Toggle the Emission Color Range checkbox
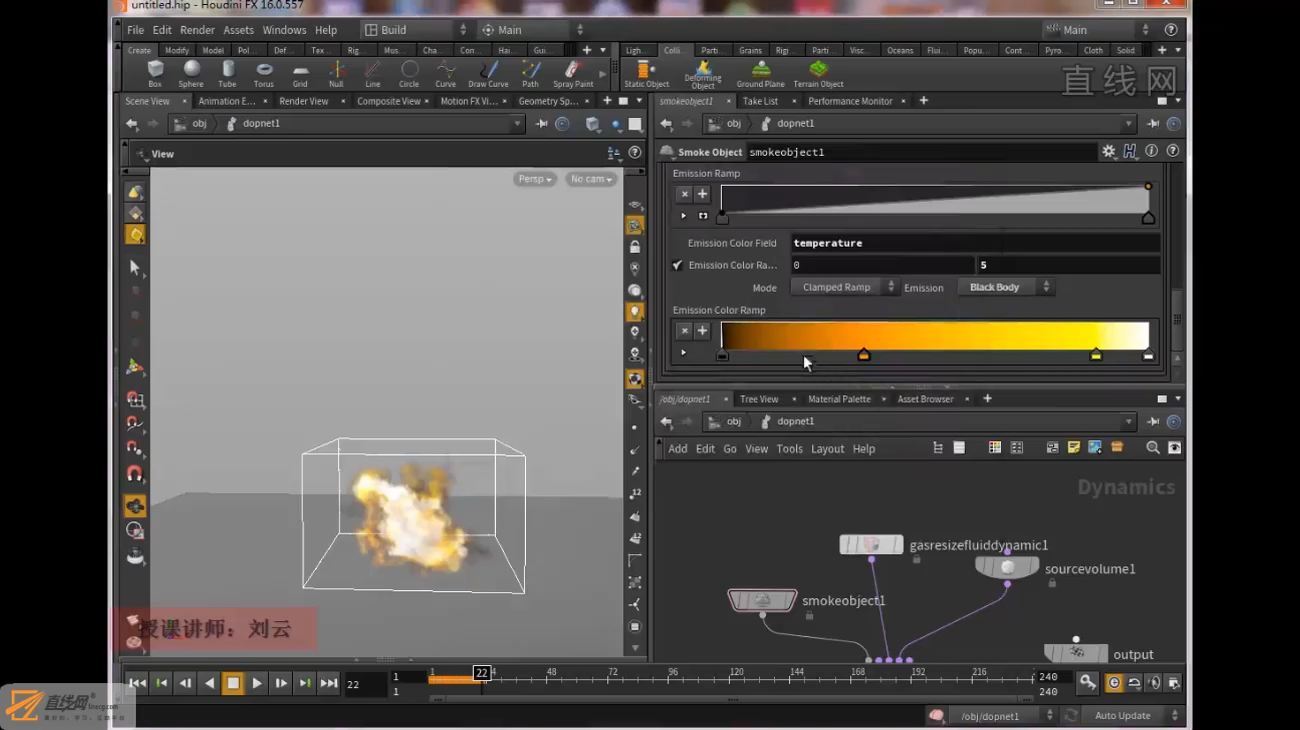The width and height of the screenshot is (1300, 730). [x=677, y=265]
